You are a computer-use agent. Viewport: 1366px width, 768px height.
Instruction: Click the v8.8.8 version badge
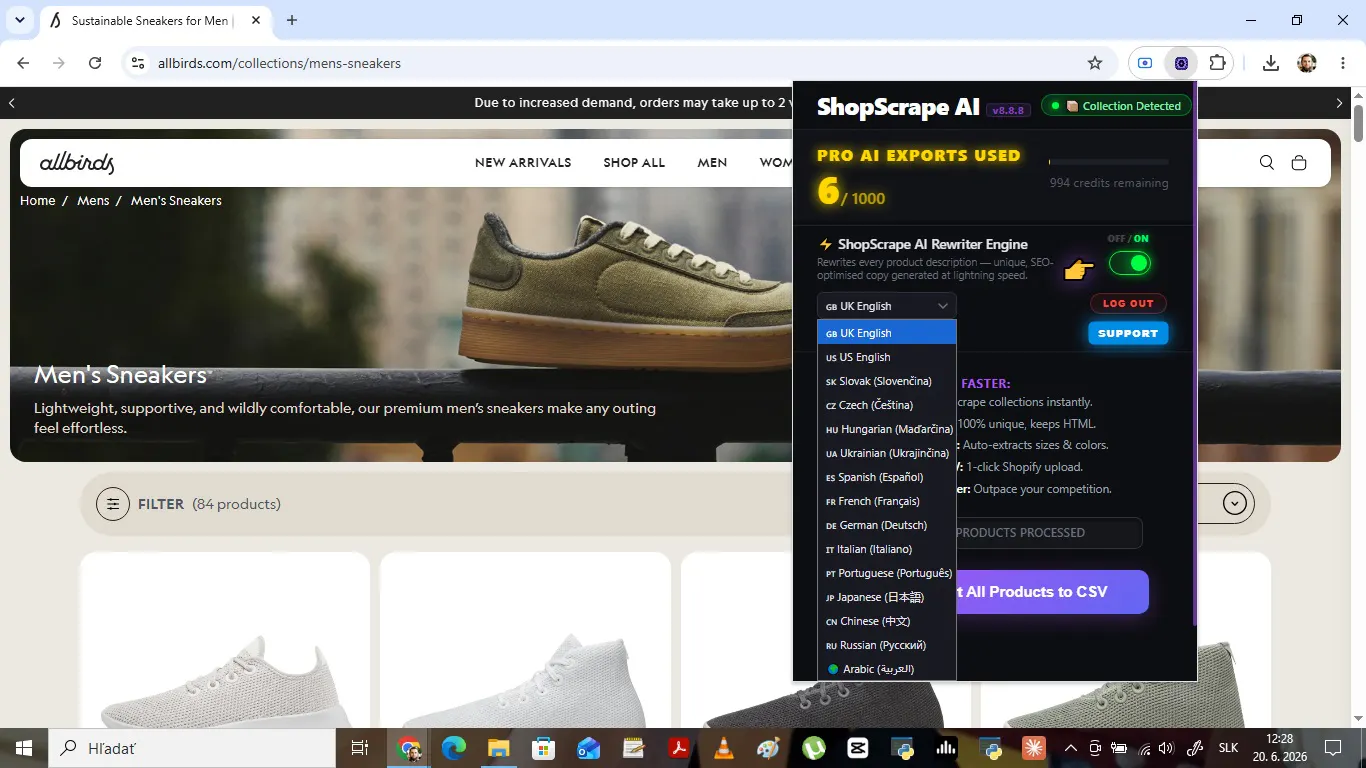tap(1008, 110)
